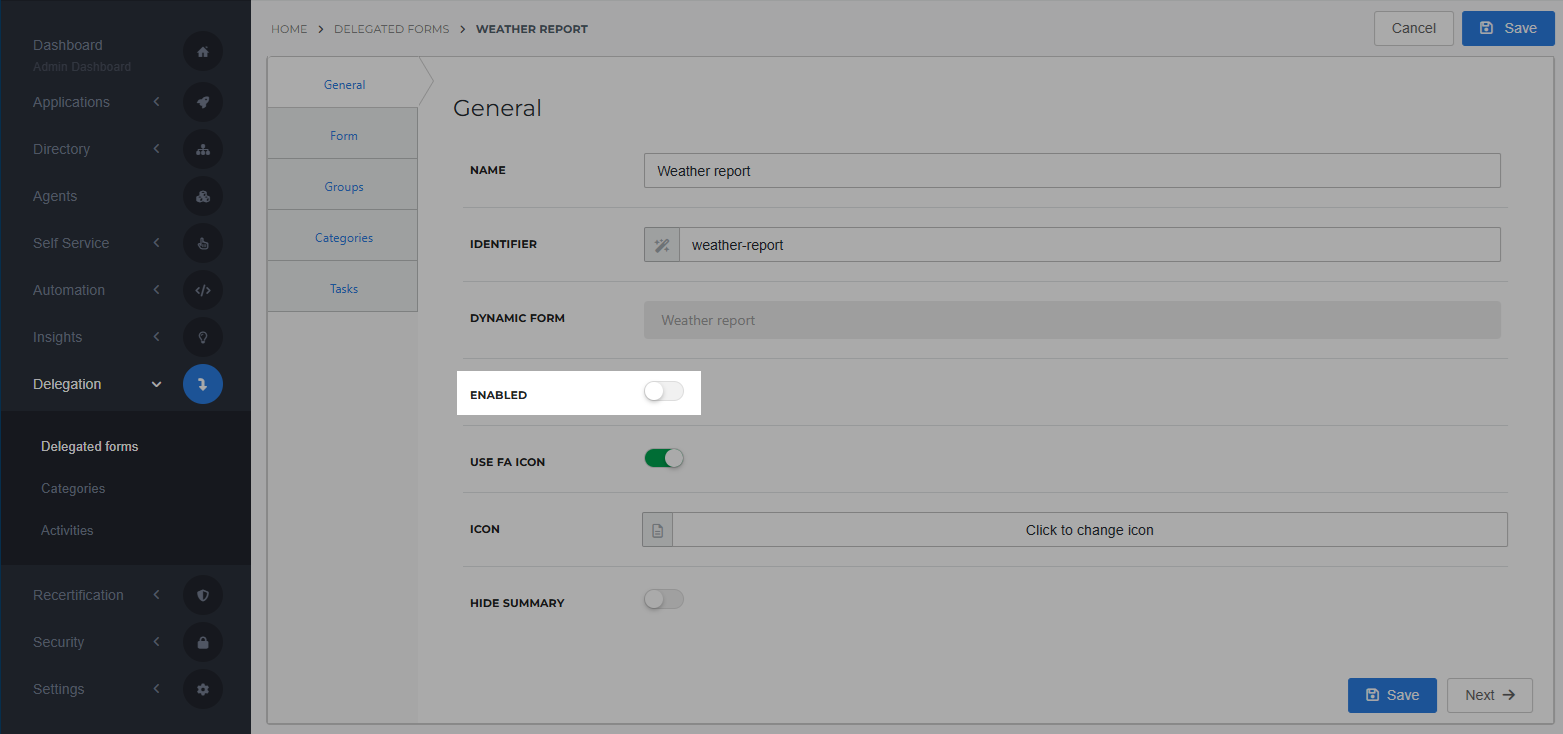Click the Cancel button

1413,28
